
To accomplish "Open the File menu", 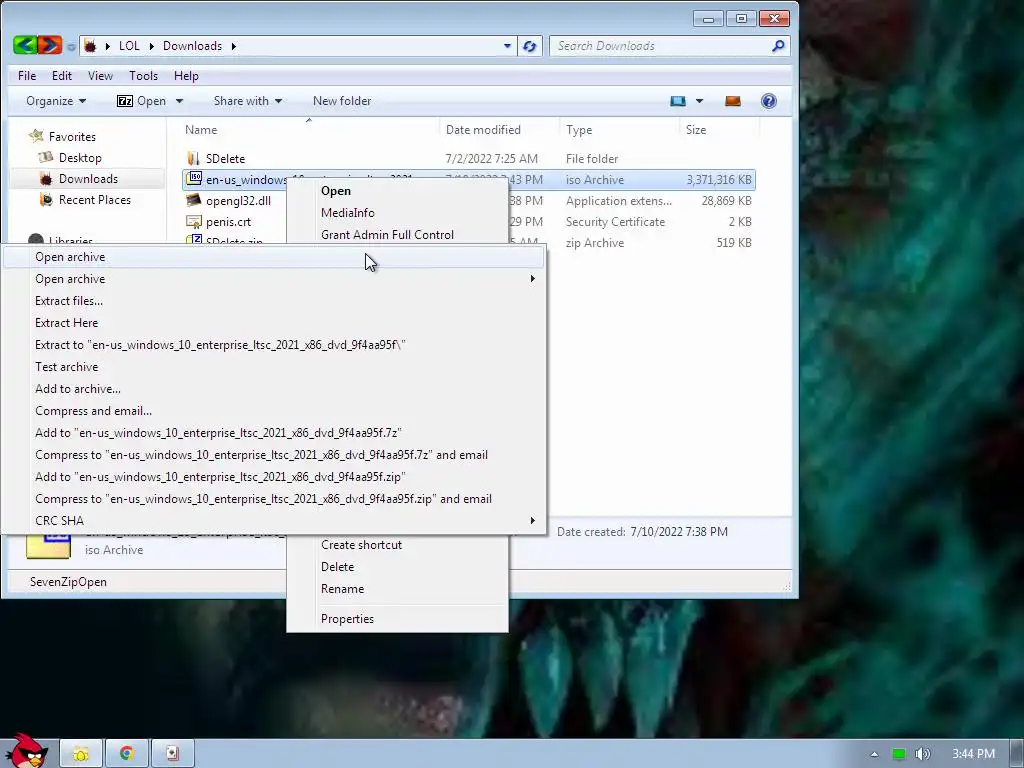I will coord(27,76).
